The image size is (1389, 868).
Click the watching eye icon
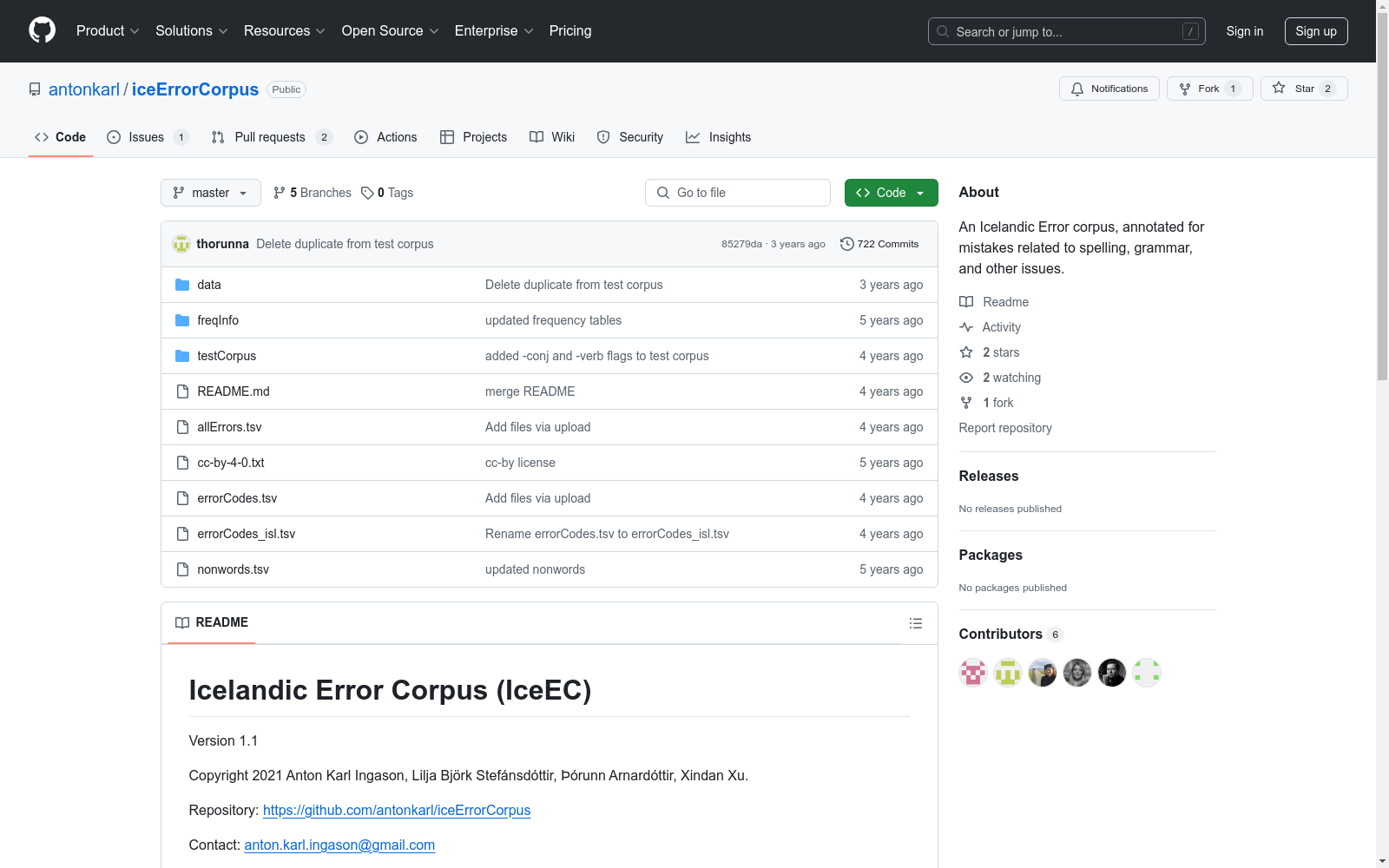(x=966, y=378)
